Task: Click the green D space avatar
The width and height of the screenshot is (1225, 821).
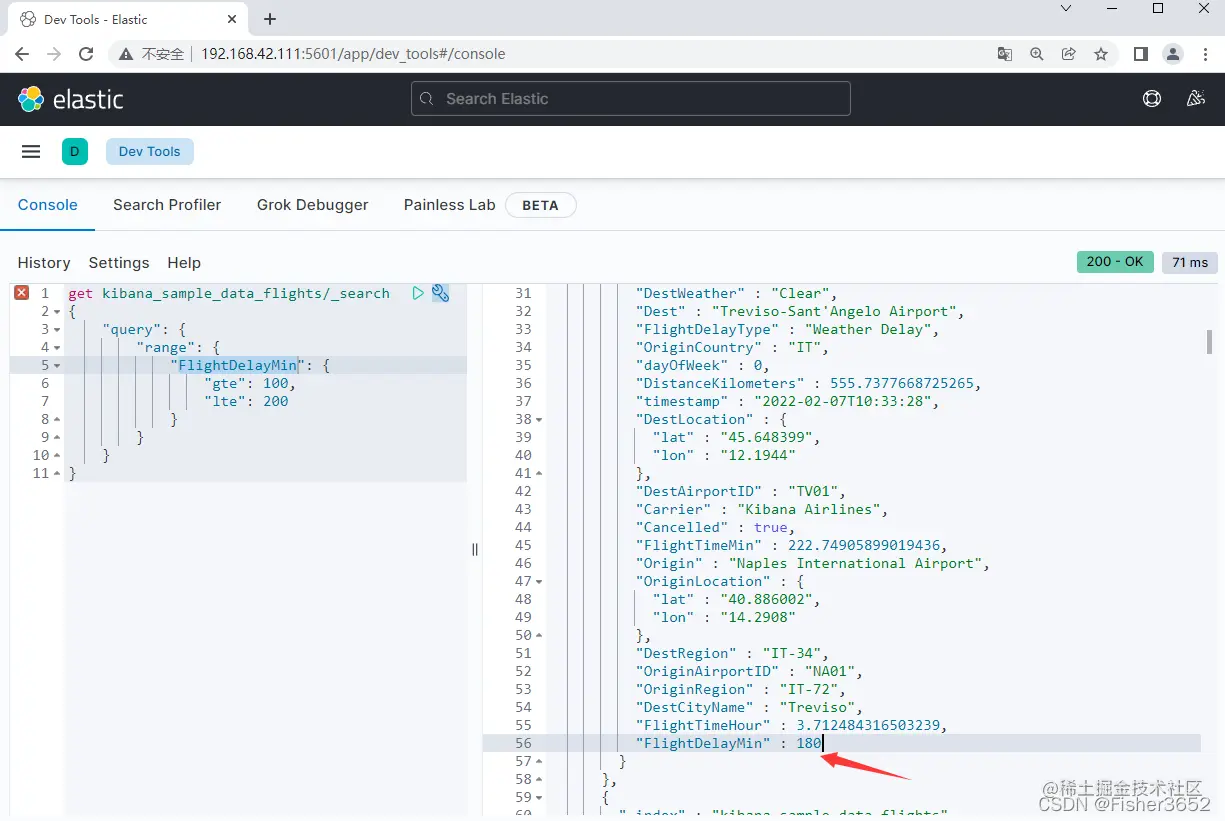Action: (x=75, y=152)
